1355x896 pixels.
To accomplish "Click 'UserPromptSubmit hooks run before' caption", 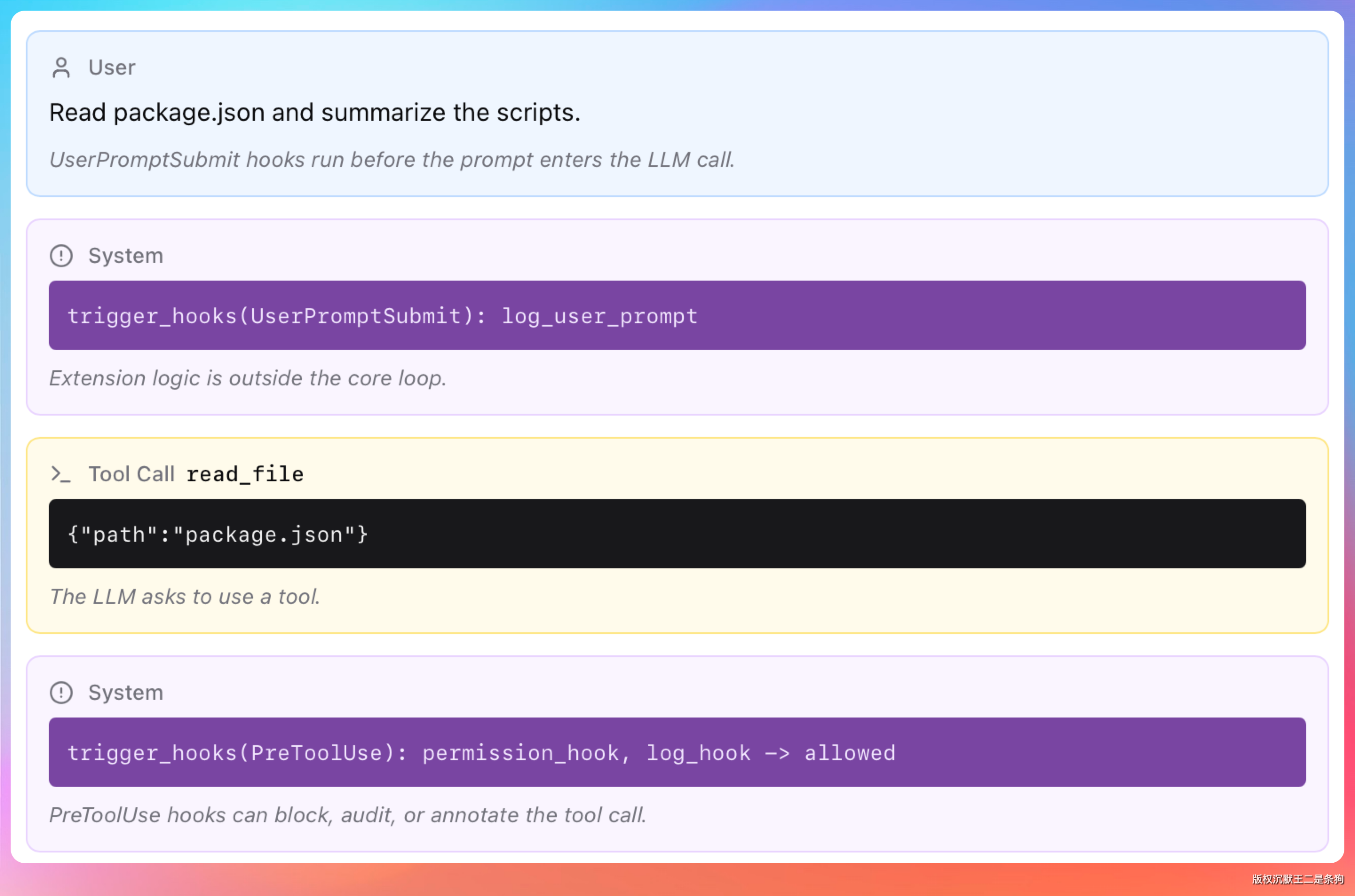I will 392,160.
